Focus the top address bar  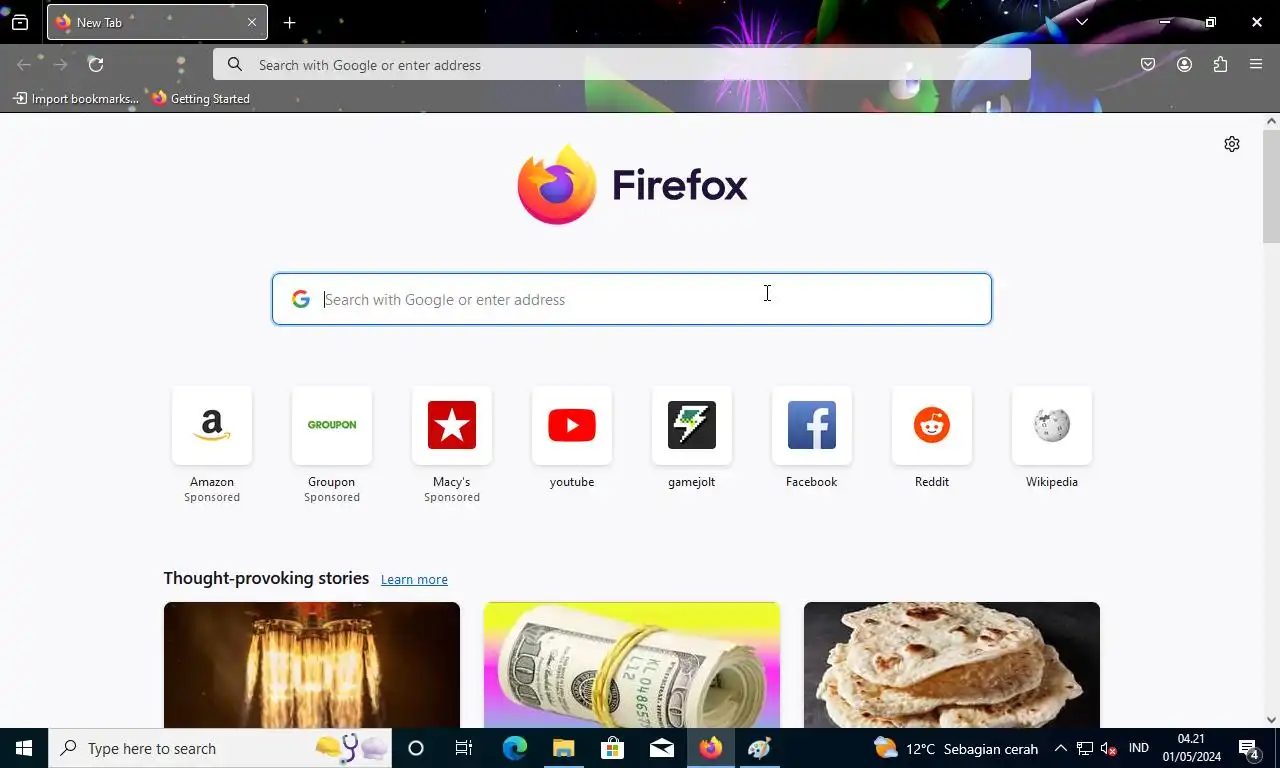pyautogui.click(x=621, y=65)
